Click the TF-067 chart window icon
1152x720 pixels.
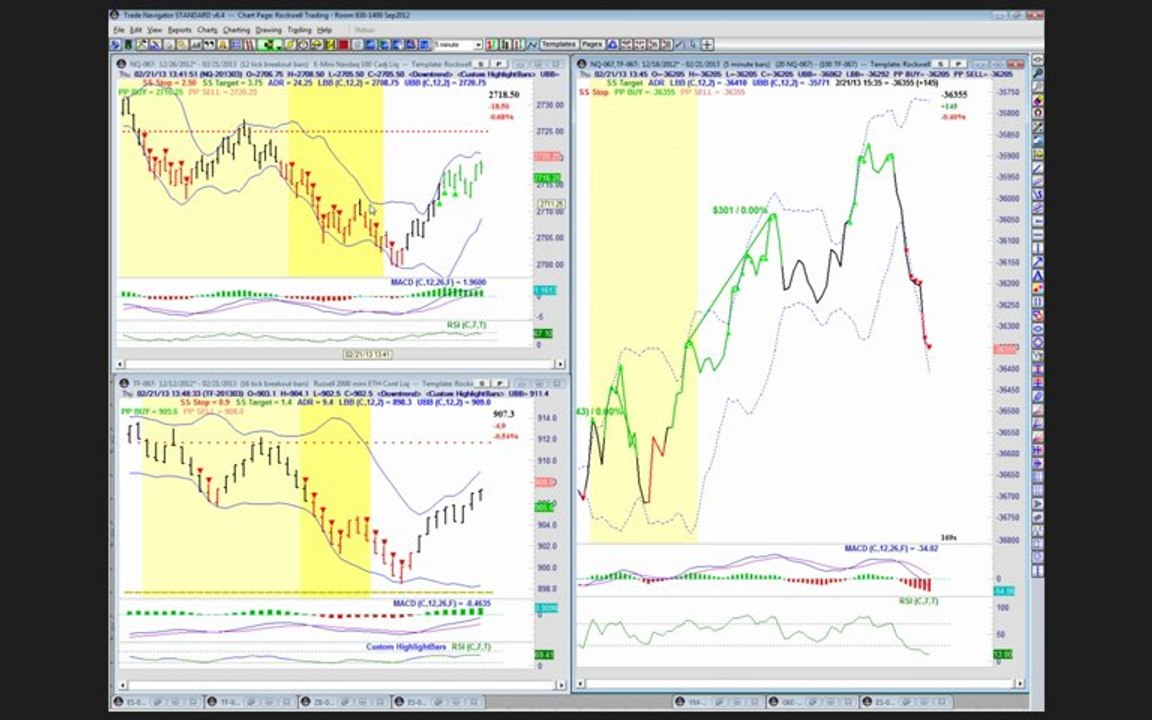click(x=123, y=384)
